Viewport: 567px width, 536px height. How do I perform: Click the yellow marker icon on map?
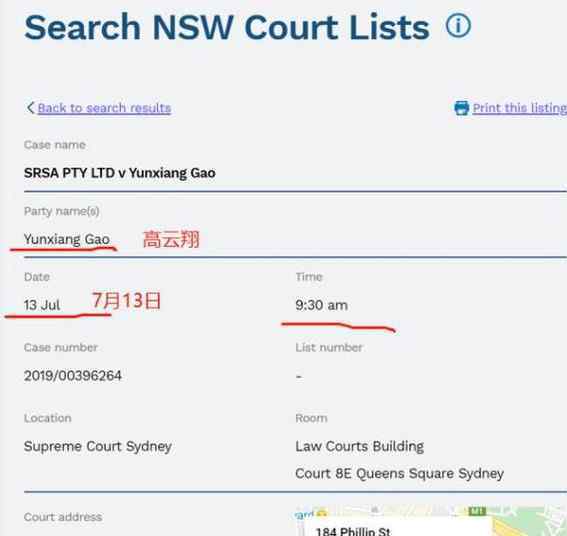[x=322, y=512]
